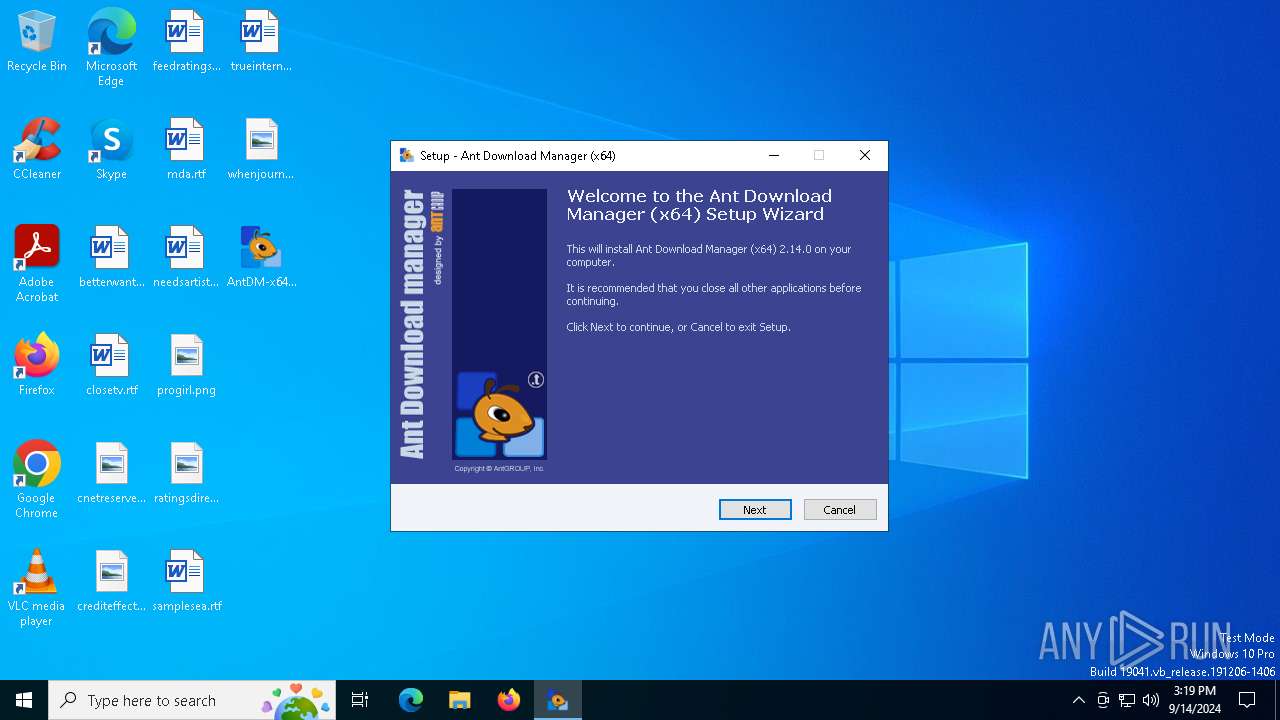Screen dimensions: 1280x720
Task: Select the progirl.png image icon
Action: pyautogui.click(x=186, y=365)
